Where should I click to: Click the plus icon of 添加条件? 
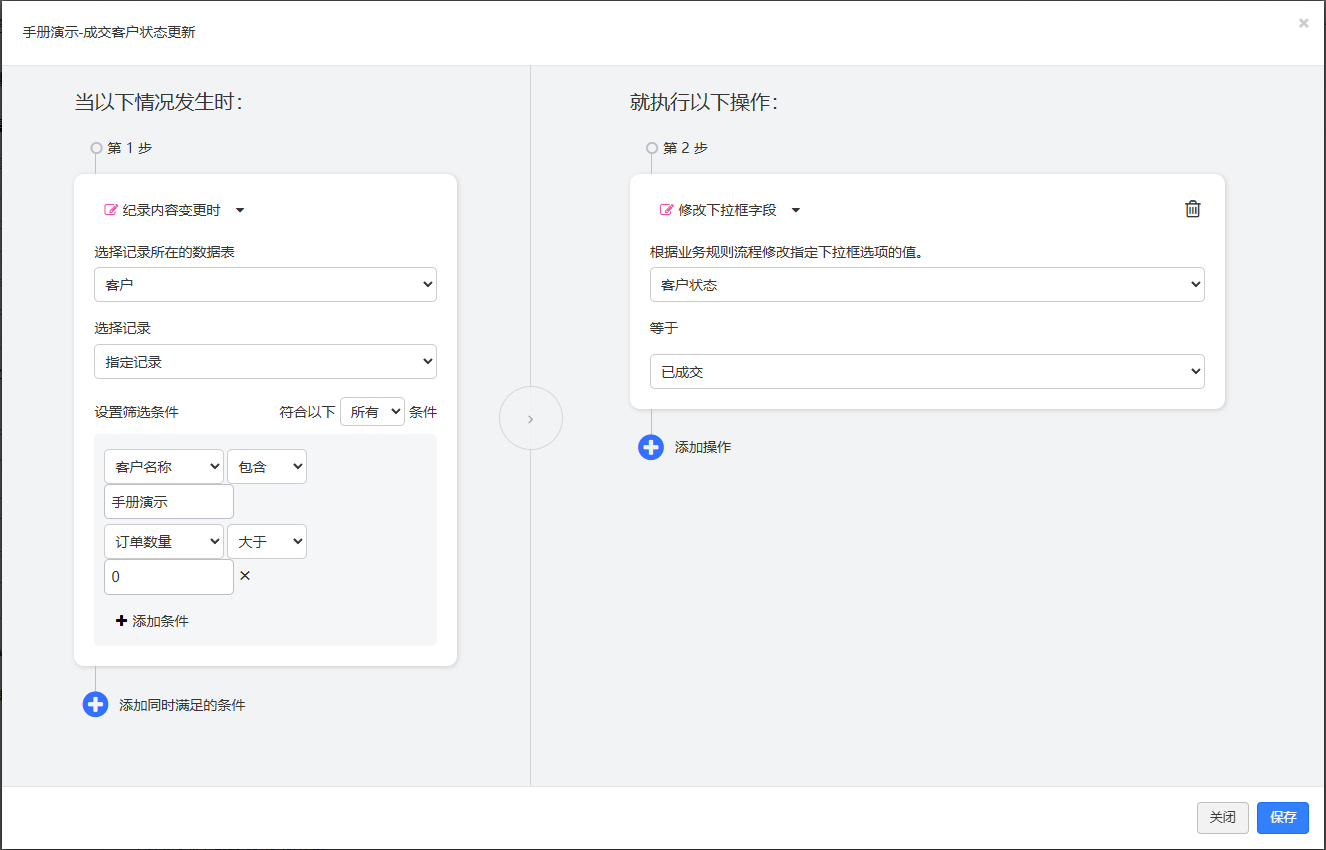122,621
